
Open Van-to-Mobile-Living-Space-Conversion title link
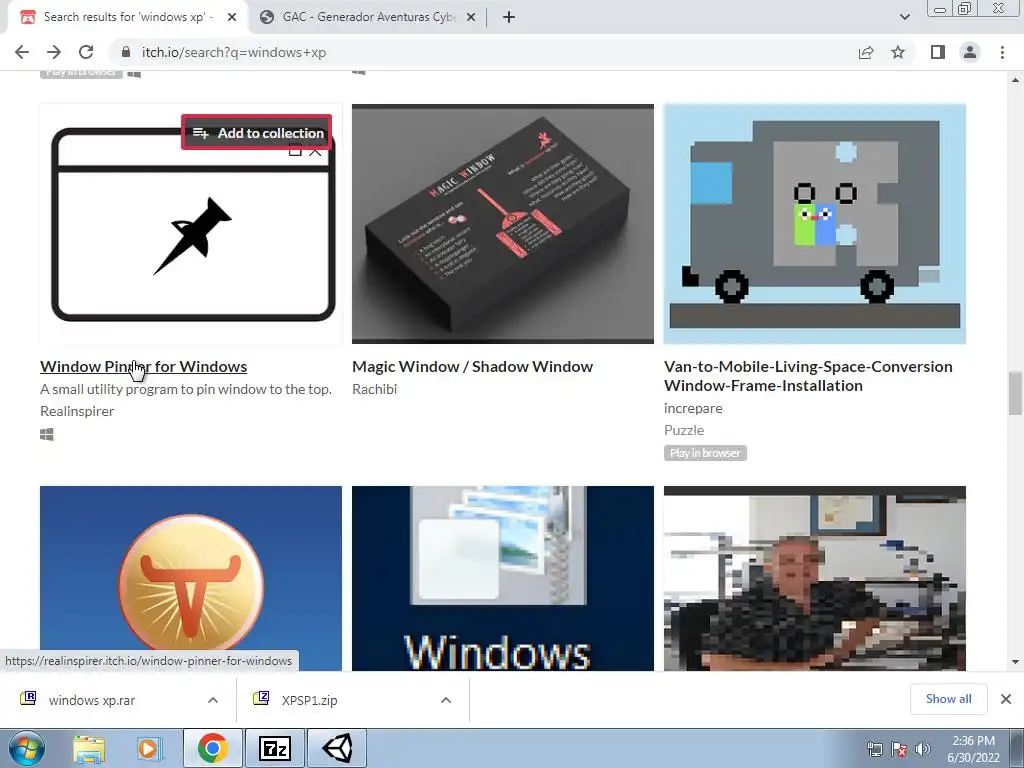[x=808, y=376]
